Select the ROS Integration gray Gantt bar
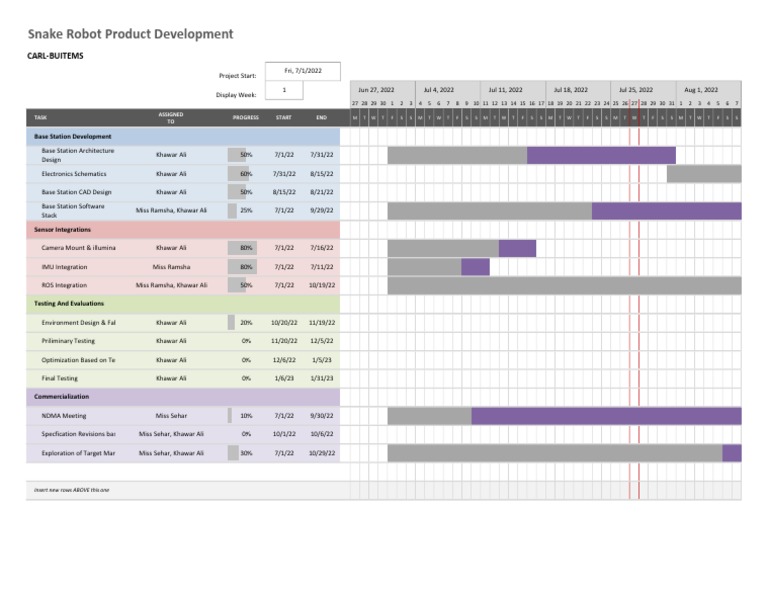This screenshot has width=768, height=594. [564, 285]
